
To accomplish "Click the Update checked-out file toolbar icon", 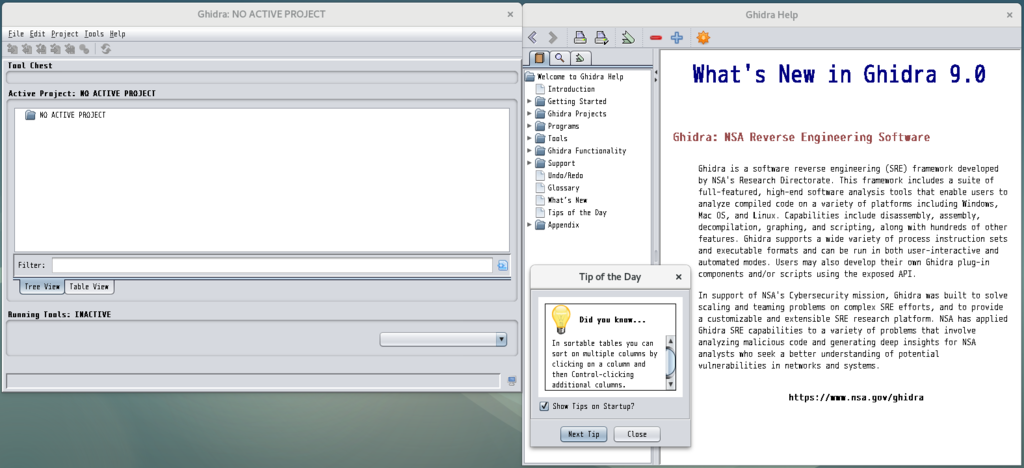I will (x=41, y=49).
